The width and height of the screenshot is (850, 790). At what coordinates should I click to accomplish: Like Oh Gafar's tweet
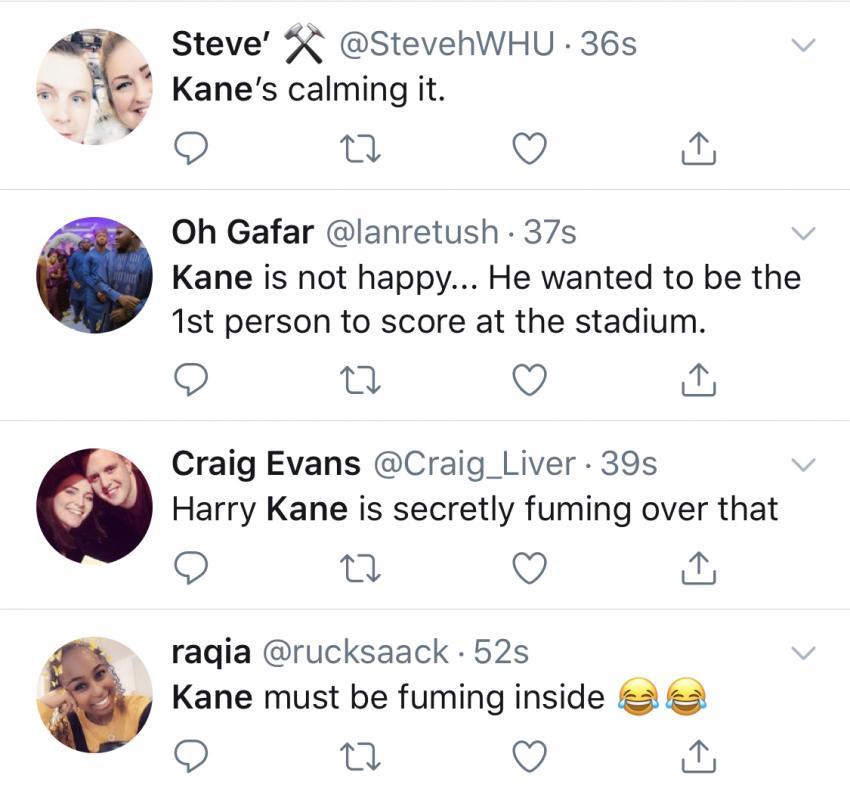529,379
